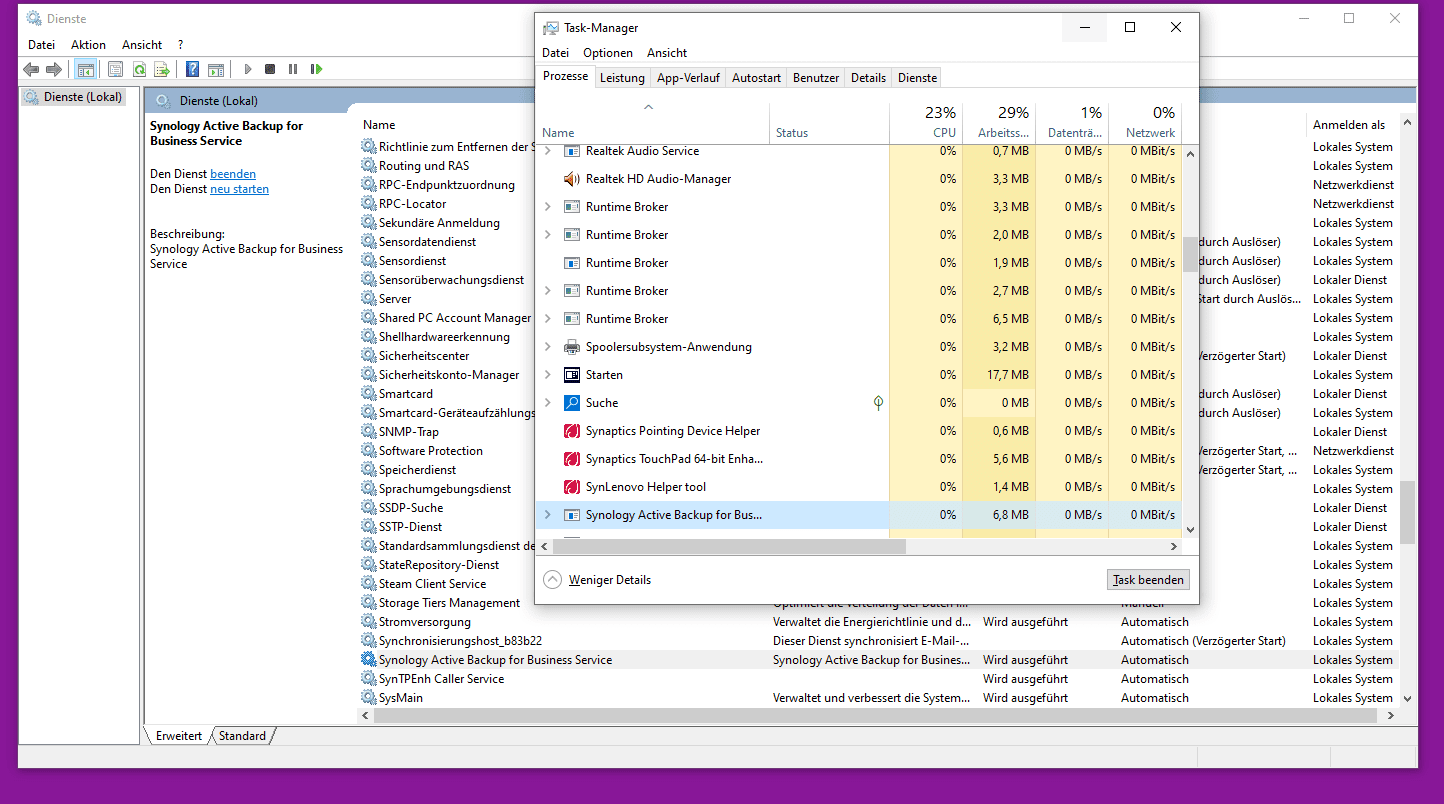Click the Spoolersubsystem-Anwendung printer icon
Screen dimensions: 1444x804
pyautogui.click(x=572, y=347)
